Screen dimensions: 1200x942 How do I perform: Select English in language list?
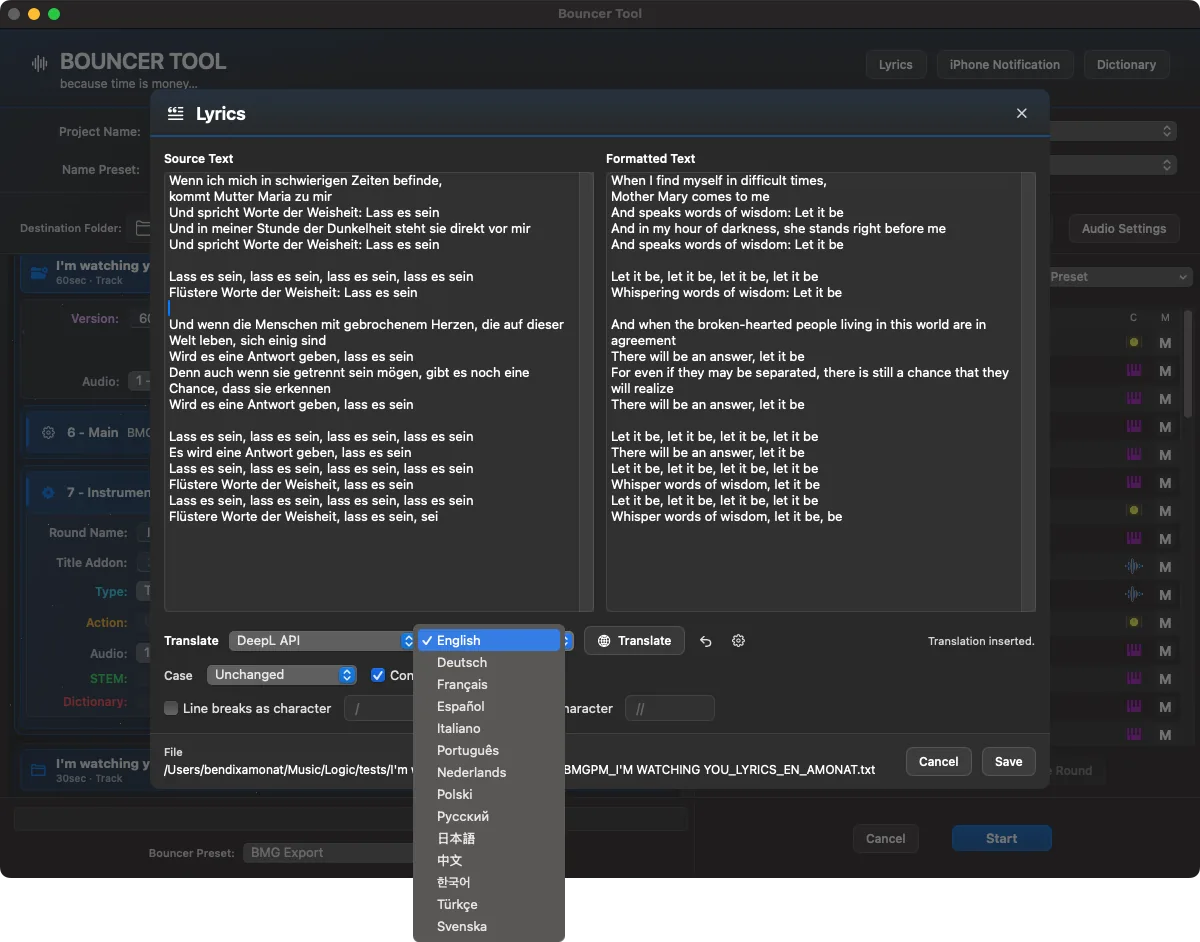pyautogui.click(x=490, y=641)
